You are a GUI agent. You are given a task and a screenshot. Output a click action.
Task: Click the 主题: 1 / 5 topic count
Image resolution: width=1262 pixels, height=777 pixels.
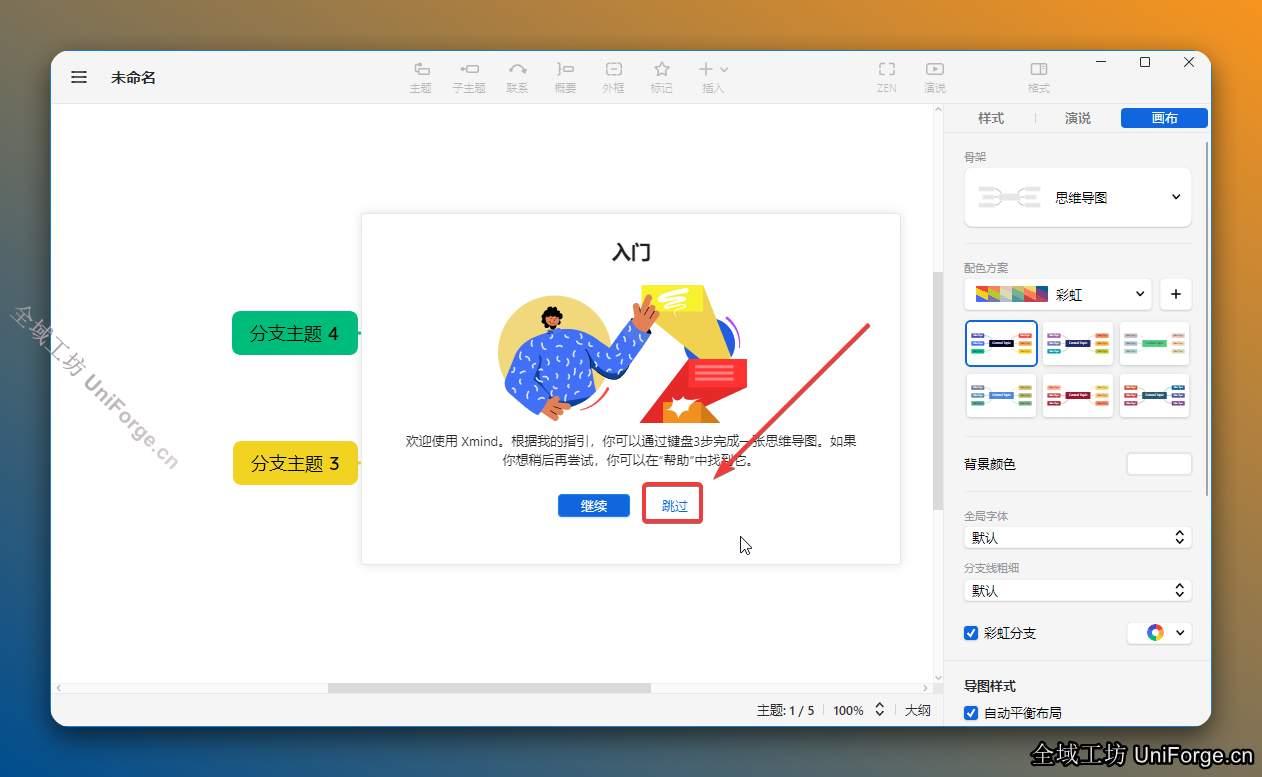pos(785,710)
